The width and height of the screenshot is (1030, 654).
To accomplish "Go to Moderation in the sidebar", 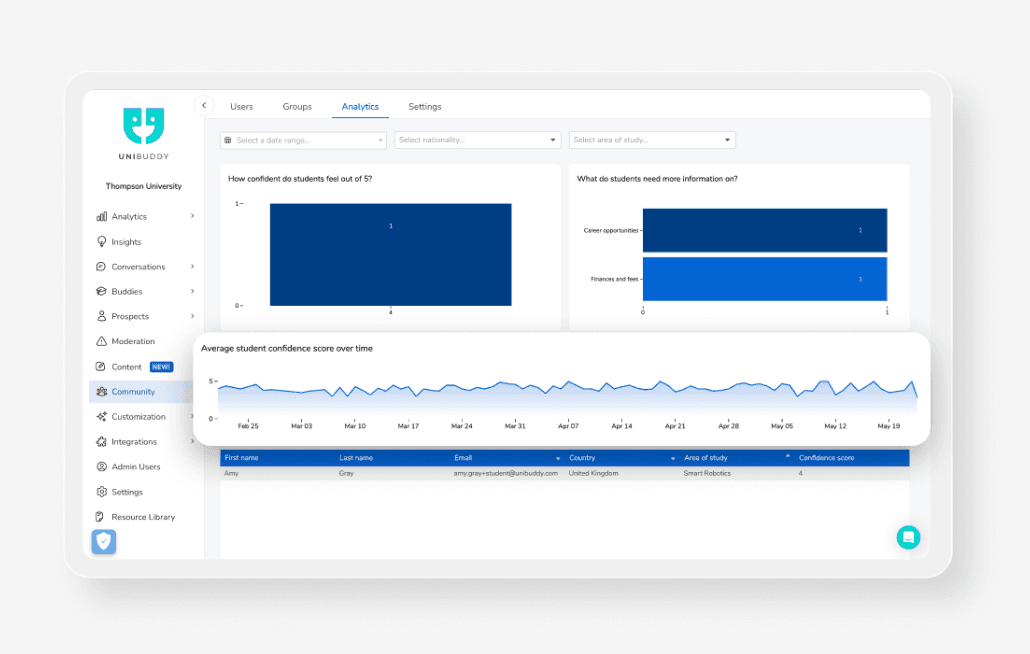I will coord(133,341).
